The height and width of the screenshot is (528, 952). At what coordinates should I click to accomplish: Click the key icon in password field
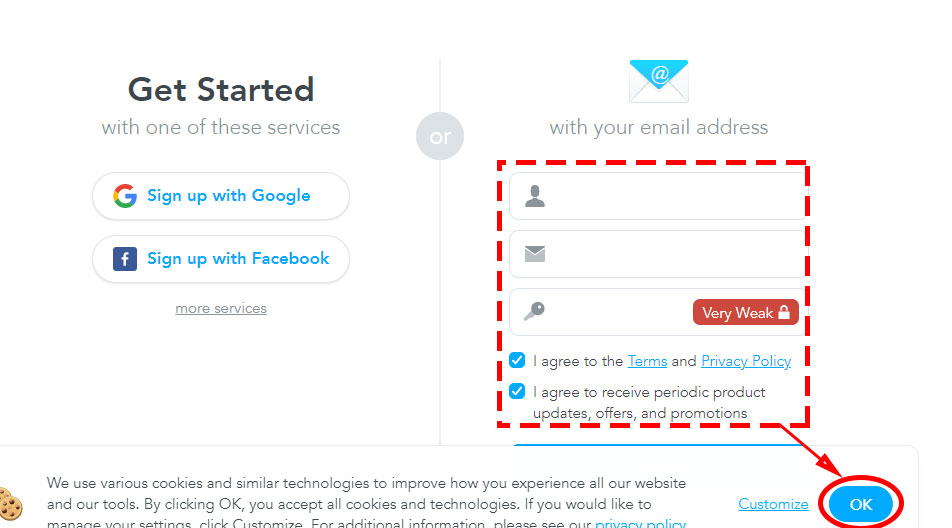coord(535,312)
